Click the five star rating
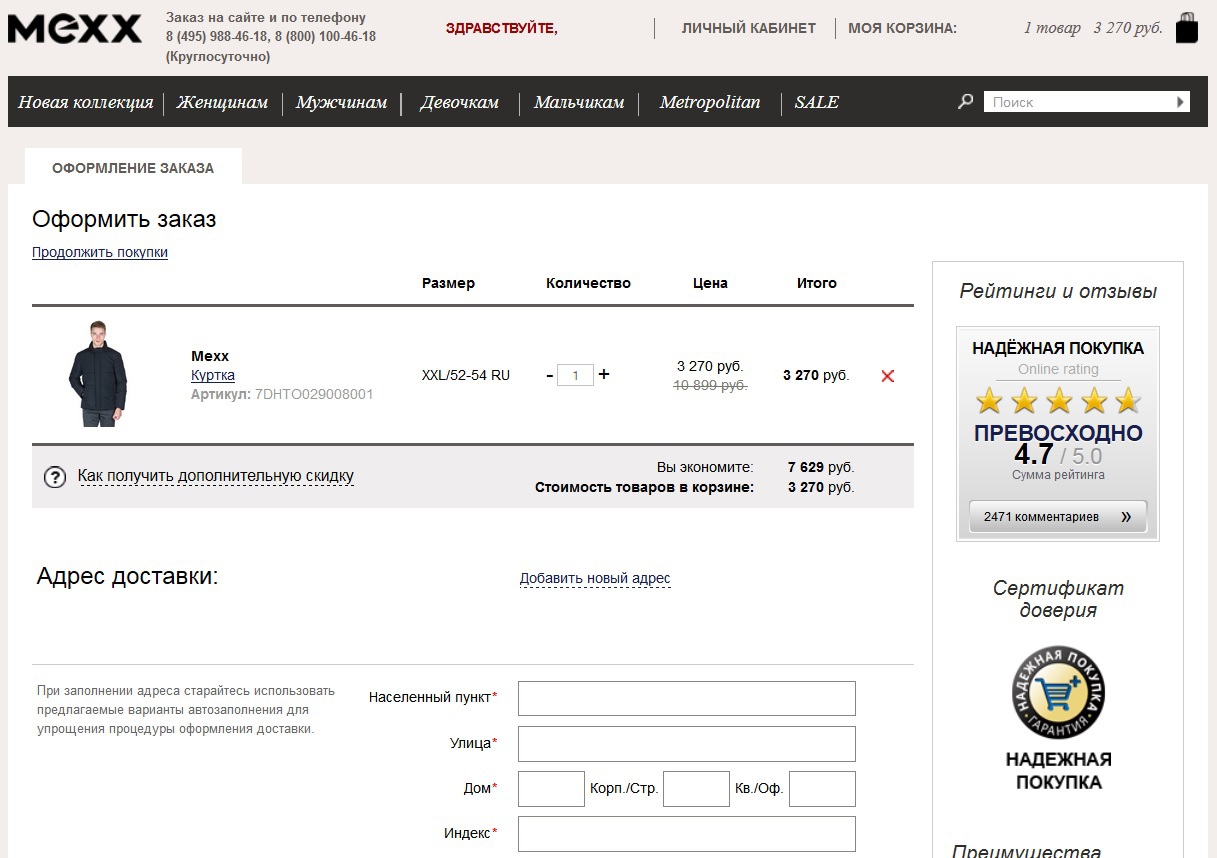The width and height of the screenshot is (1217, 858). pyautogui.click(x=1058, y=401)
